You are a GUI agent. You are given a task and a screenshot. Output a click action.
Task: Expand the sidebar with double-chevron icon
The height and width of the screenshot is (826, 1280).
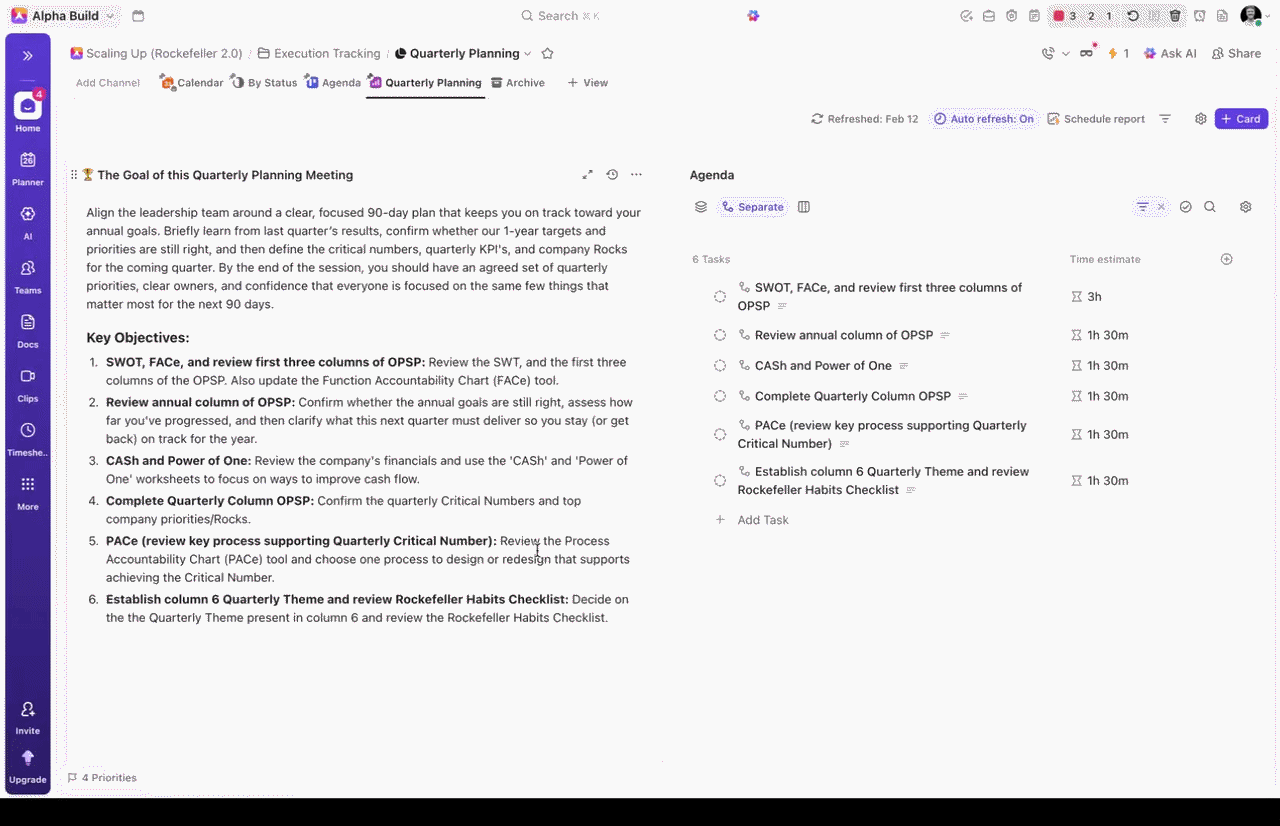pos(28,56)
